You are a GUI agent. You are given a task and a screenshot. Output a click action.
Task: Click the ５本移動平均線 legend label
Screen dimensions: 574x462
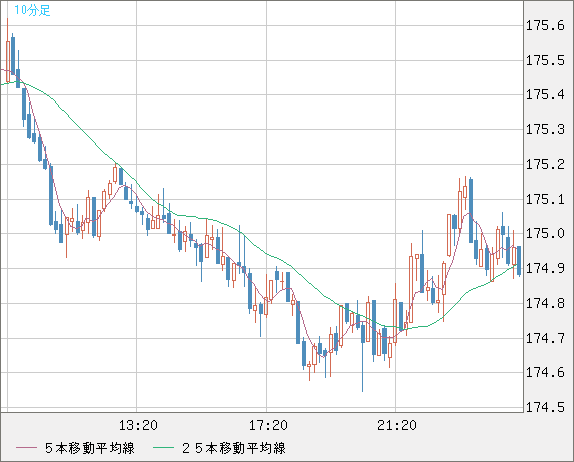click(x=90, y=448)
